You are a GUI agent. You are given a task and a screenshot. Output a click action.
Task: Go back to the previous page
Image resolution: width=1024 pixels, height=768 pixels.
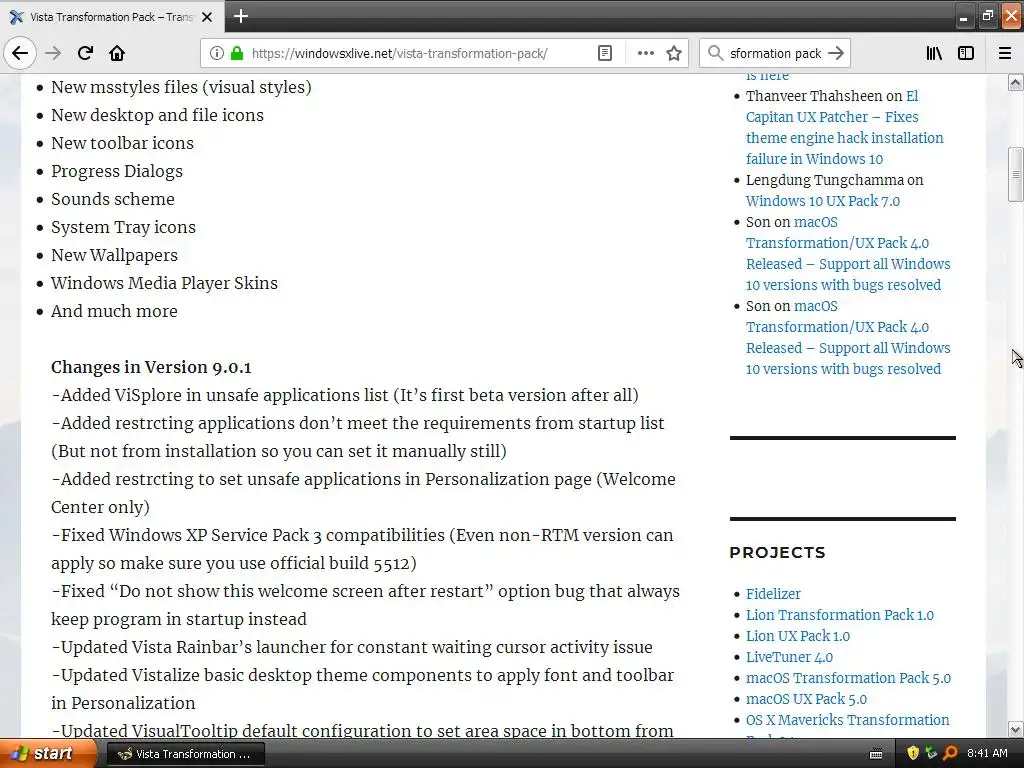[x=20, y=53]
